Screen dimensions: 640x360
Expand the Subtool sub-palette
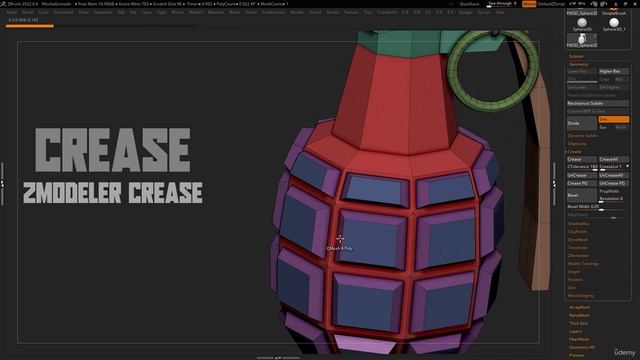[x=576, y=56]
